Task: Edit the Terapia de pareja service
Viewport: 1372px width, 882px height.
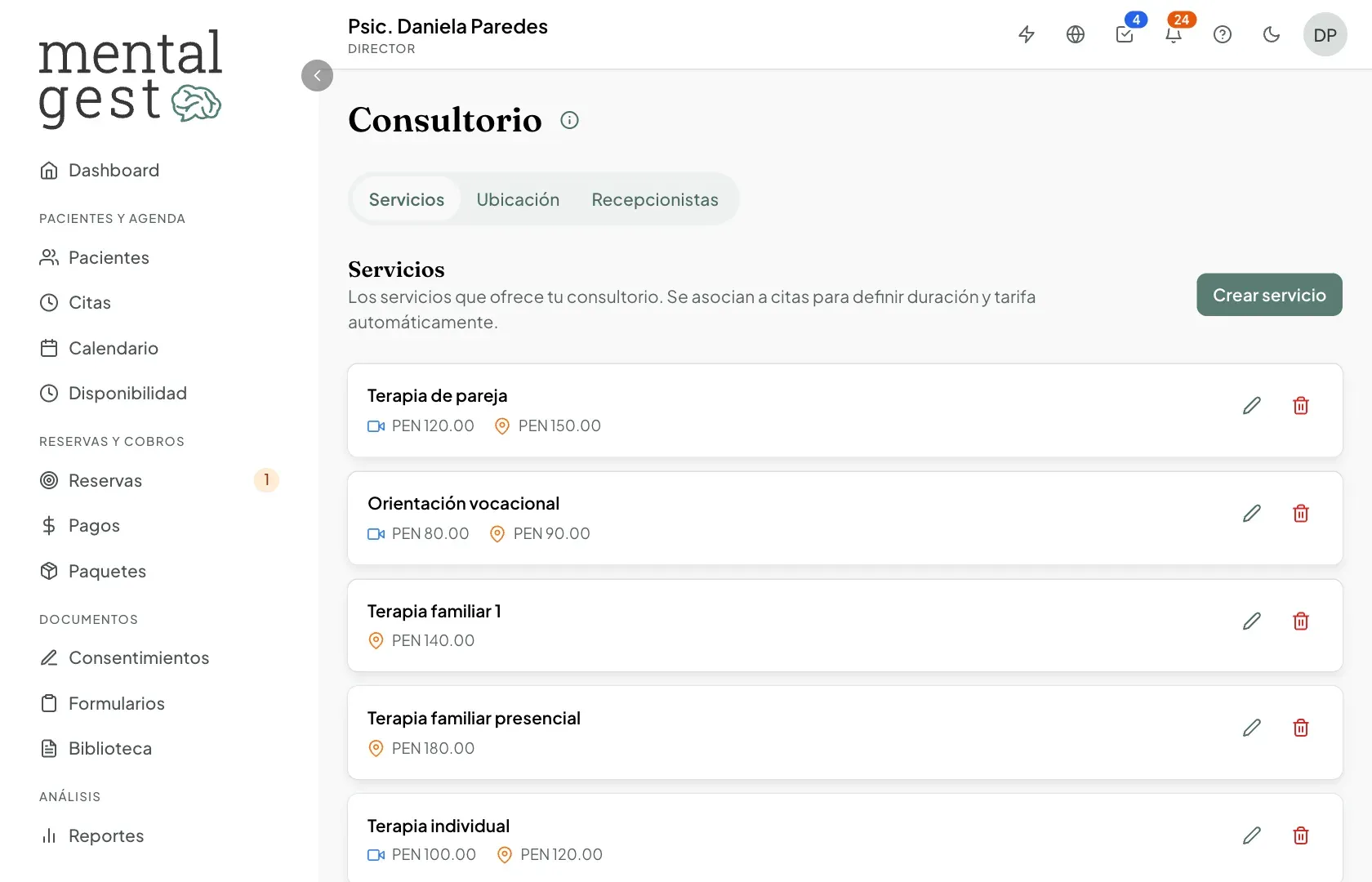Action: tap(1252, 406)
